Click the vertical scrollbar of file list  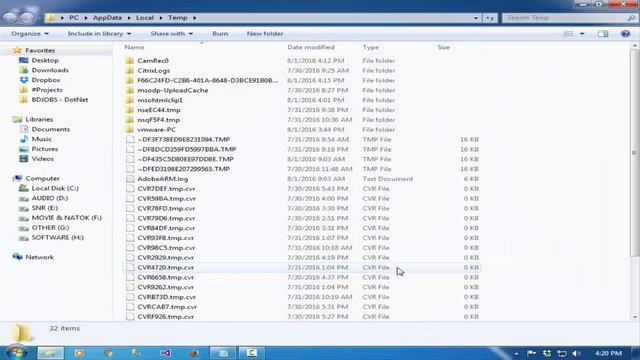pyautogui.click(x=634, y=153)
